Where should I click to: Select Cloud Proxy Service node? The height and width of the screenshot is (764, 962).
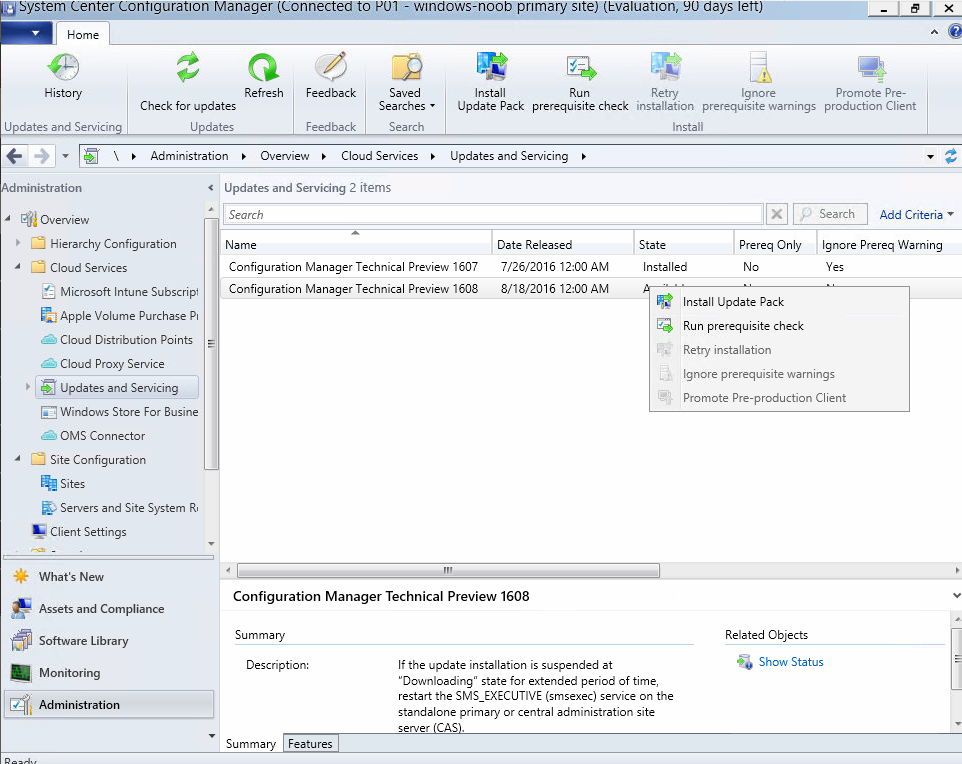(x=102, y=363)
